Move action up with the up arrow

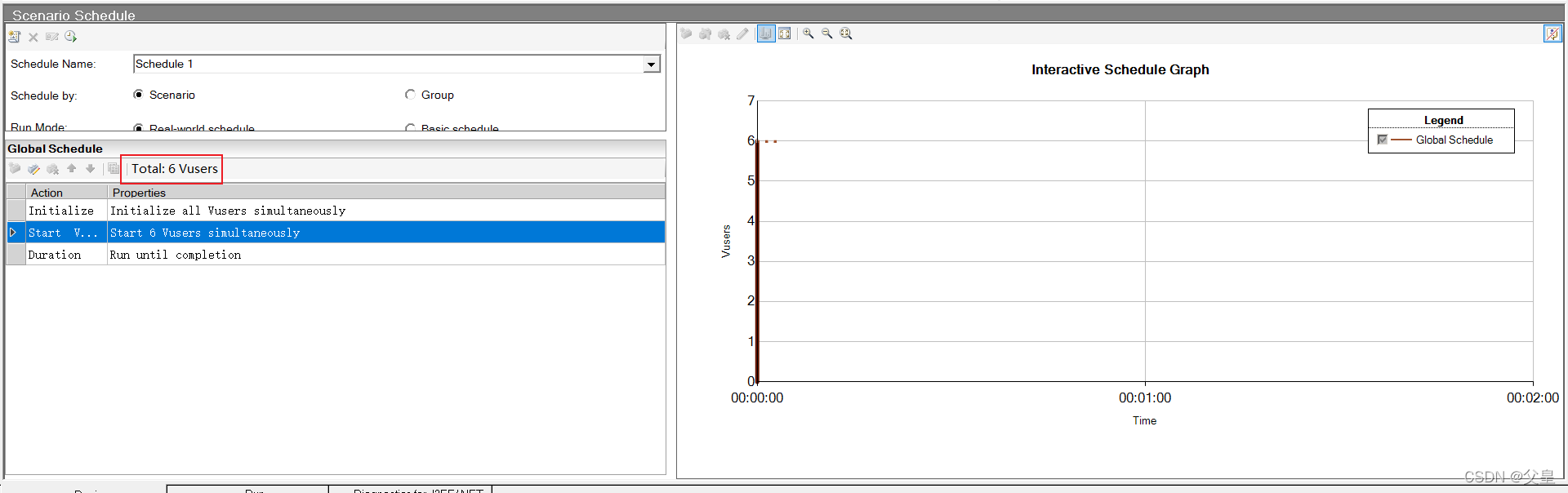pyautogui.click(x=72, y=169)
